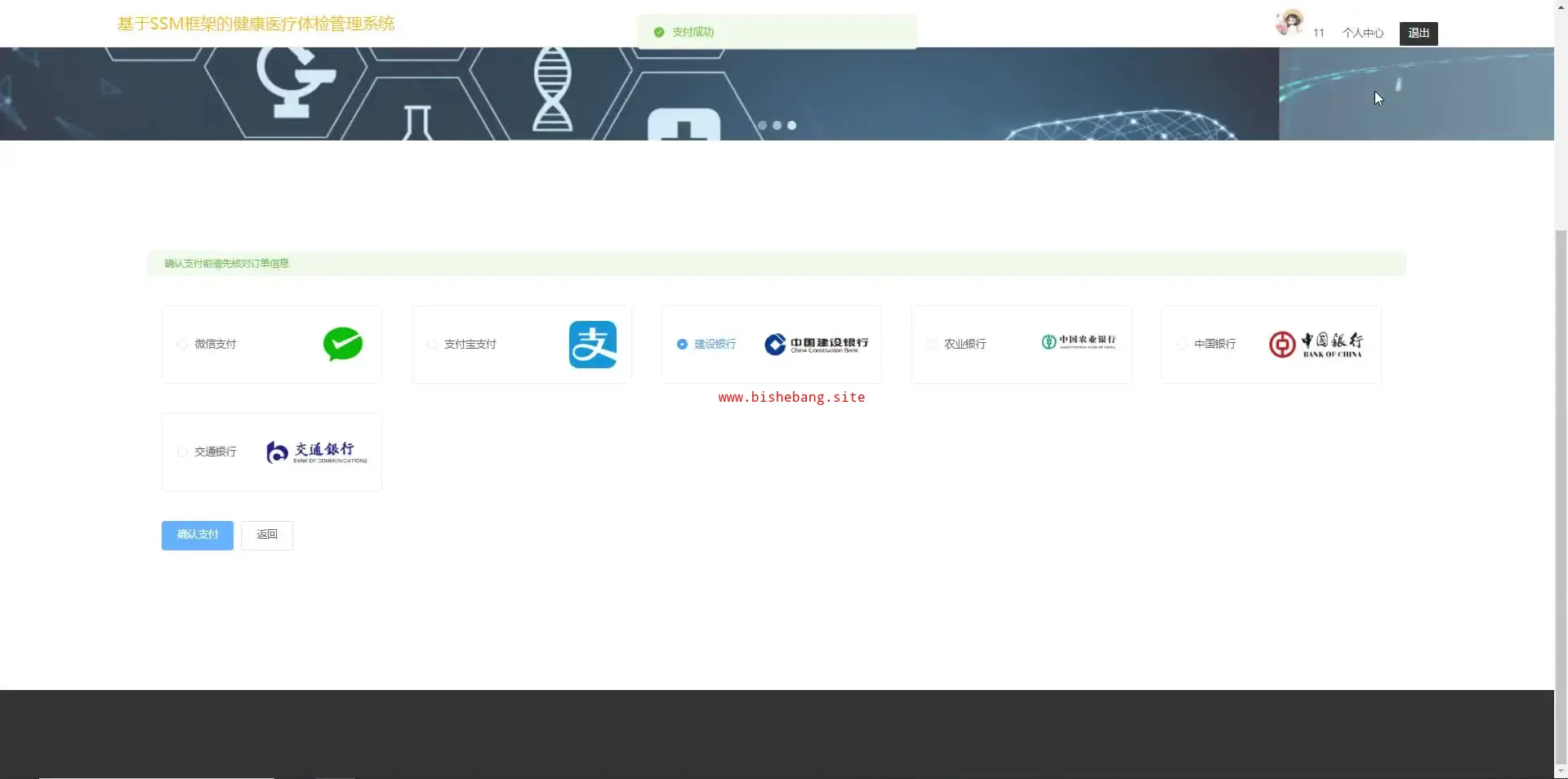Select the 支付宝支付 radio button
Image resolution: width=1568 pixels, height=779 pixels.
[432, 345]
